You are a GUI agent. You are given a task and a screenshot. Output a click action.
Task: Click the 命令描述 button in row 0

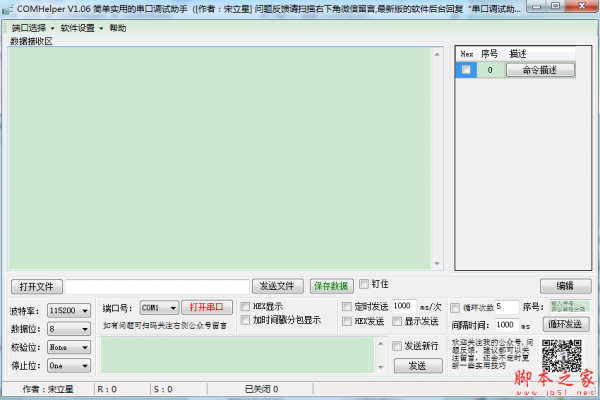coord(540,70)
